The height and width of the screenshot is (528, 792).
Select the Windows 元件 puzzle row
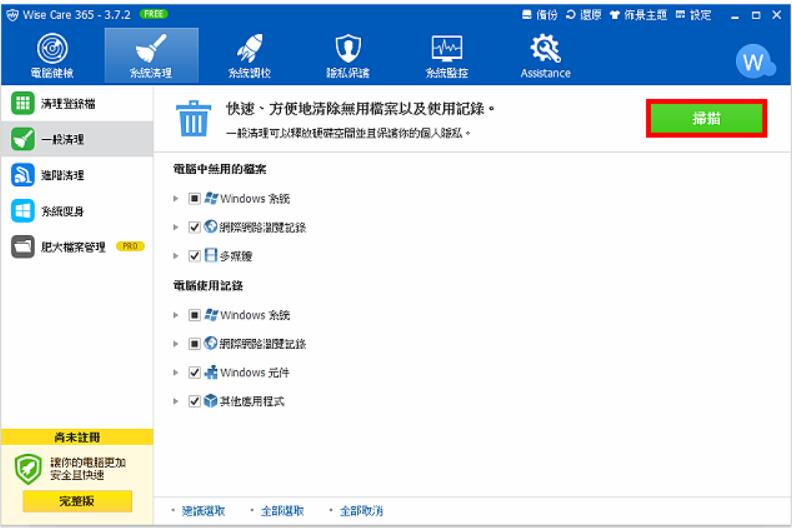pyautogui.click(x=247, y=372)
